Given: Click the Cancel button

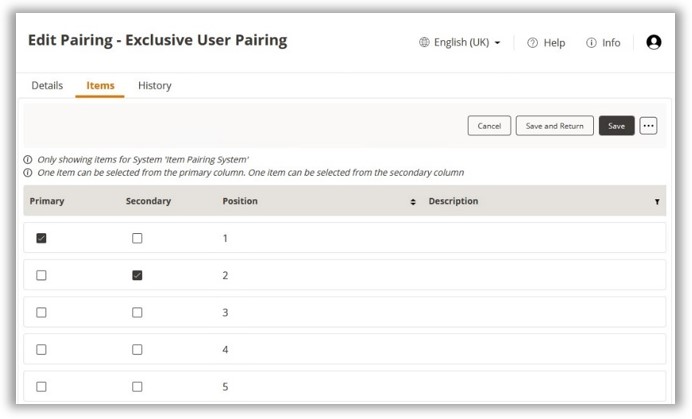Looking at the screenshot, I should click(x=489, y=126).
